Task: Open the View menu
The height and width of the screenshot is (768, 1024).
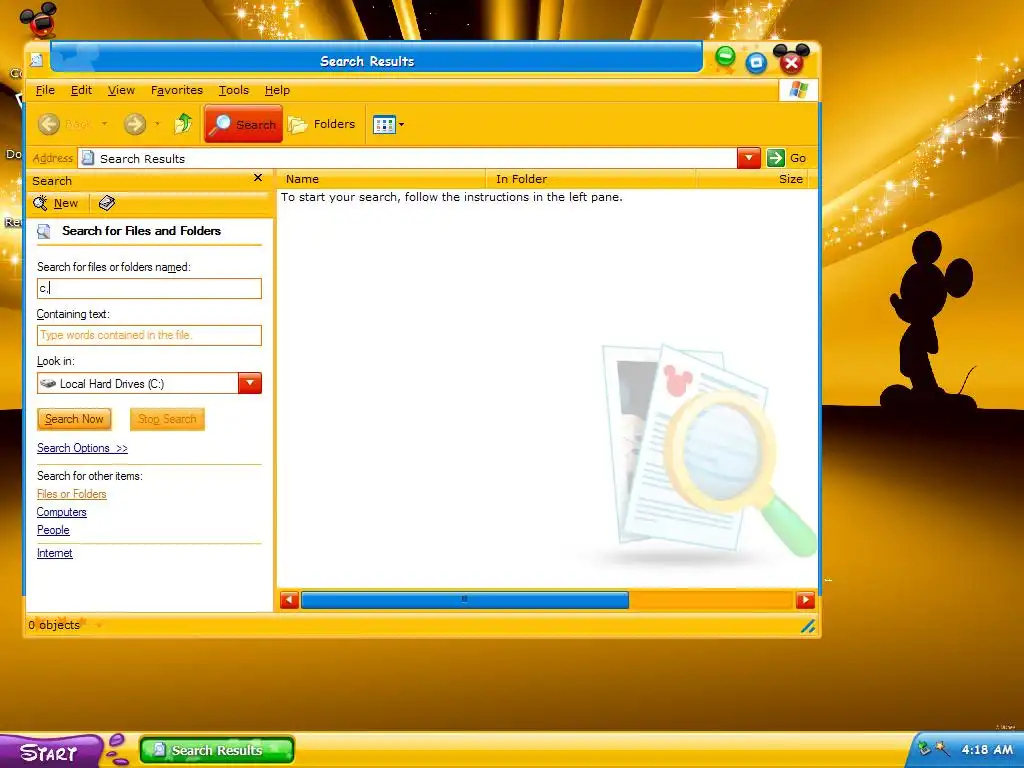Action: point(121,90)
